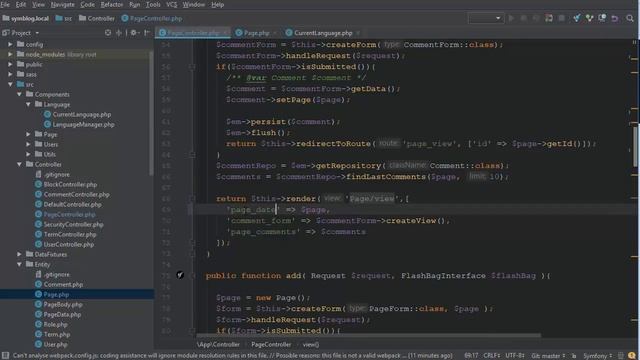The height and width of the screenshot is (360, 640).
Task: Click the lock (read-only) icon in status bar
Action: 574,356
